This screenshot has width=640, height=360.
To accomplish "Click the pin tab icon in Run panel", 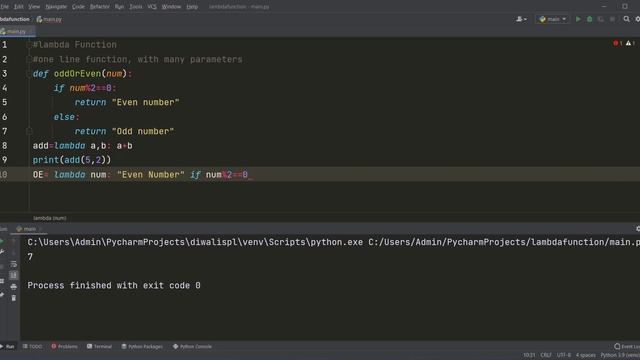I will (2, 295).
